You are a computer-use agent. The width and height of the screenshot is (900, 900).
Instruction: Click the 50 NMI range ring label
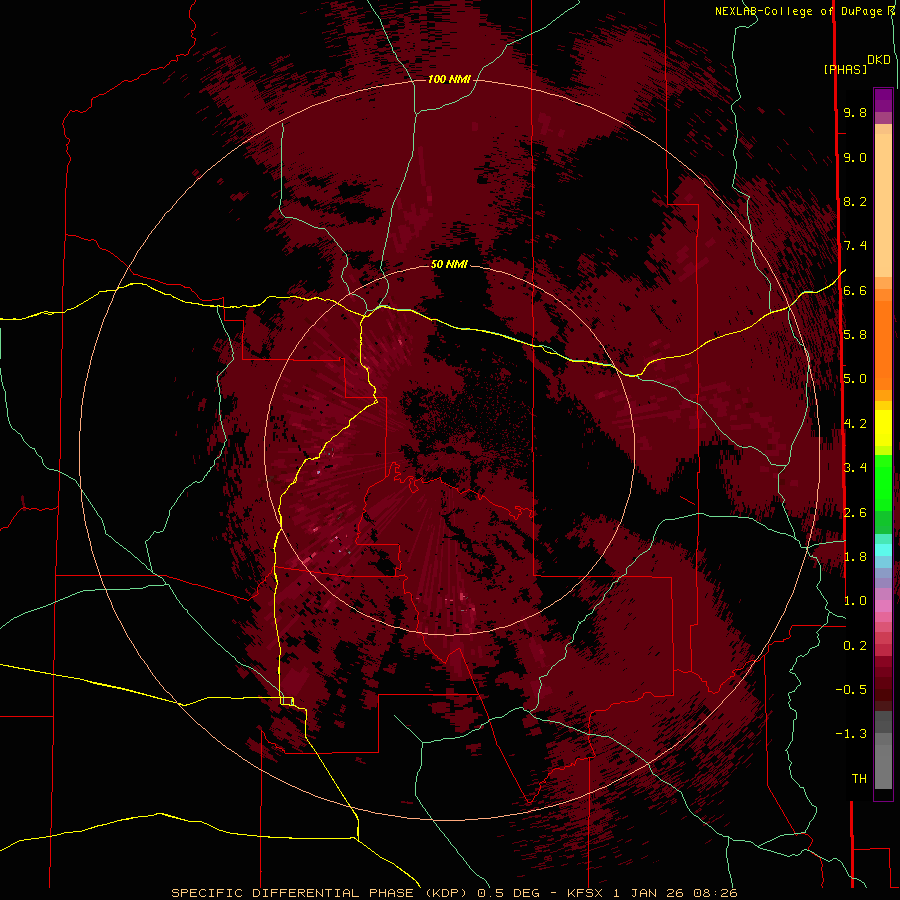(449, 264)
